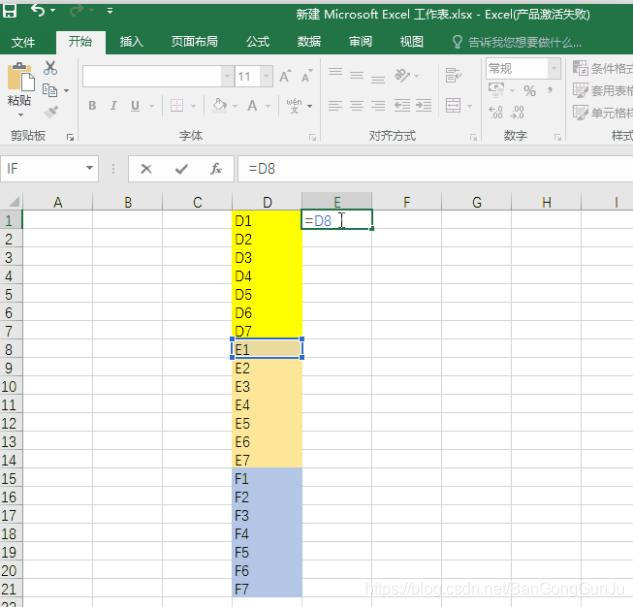Select Top Align icon
The height and width of the screenshot is (607, 633).
click(x=335, y=73)
